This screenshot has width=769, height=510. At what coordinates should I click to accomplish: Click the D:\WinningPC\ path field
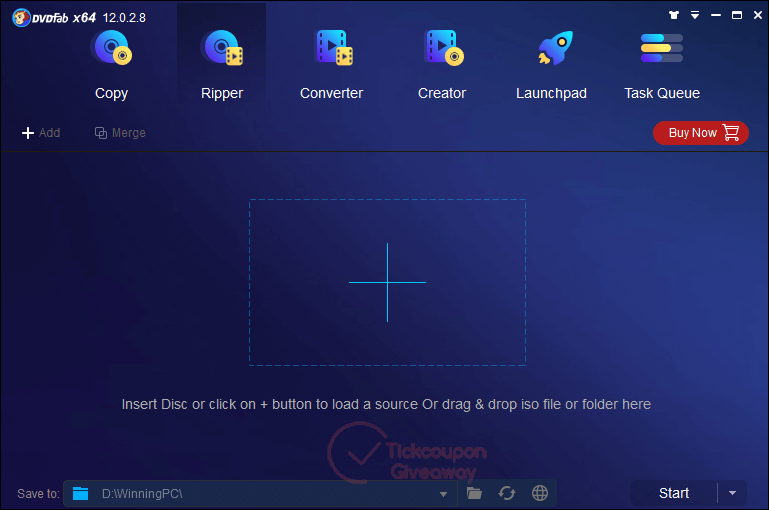point(260,493)
